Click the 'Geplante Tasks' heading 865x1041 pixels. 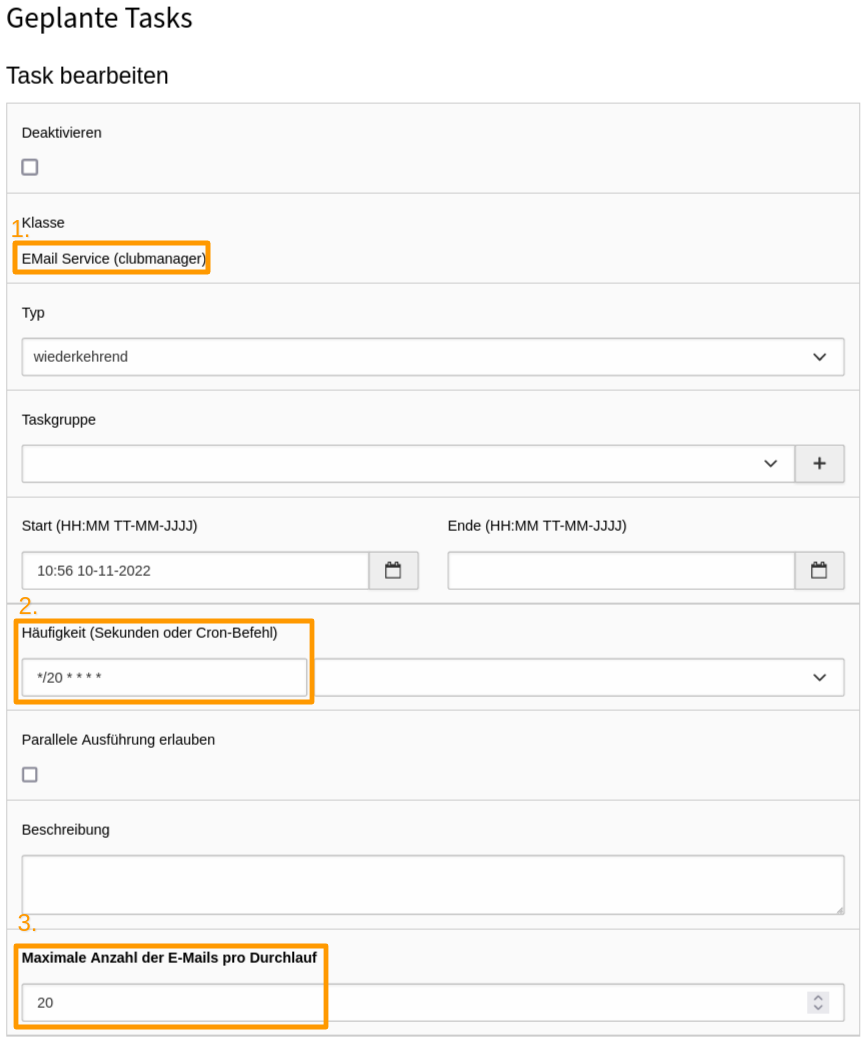(x=98, y=18)
